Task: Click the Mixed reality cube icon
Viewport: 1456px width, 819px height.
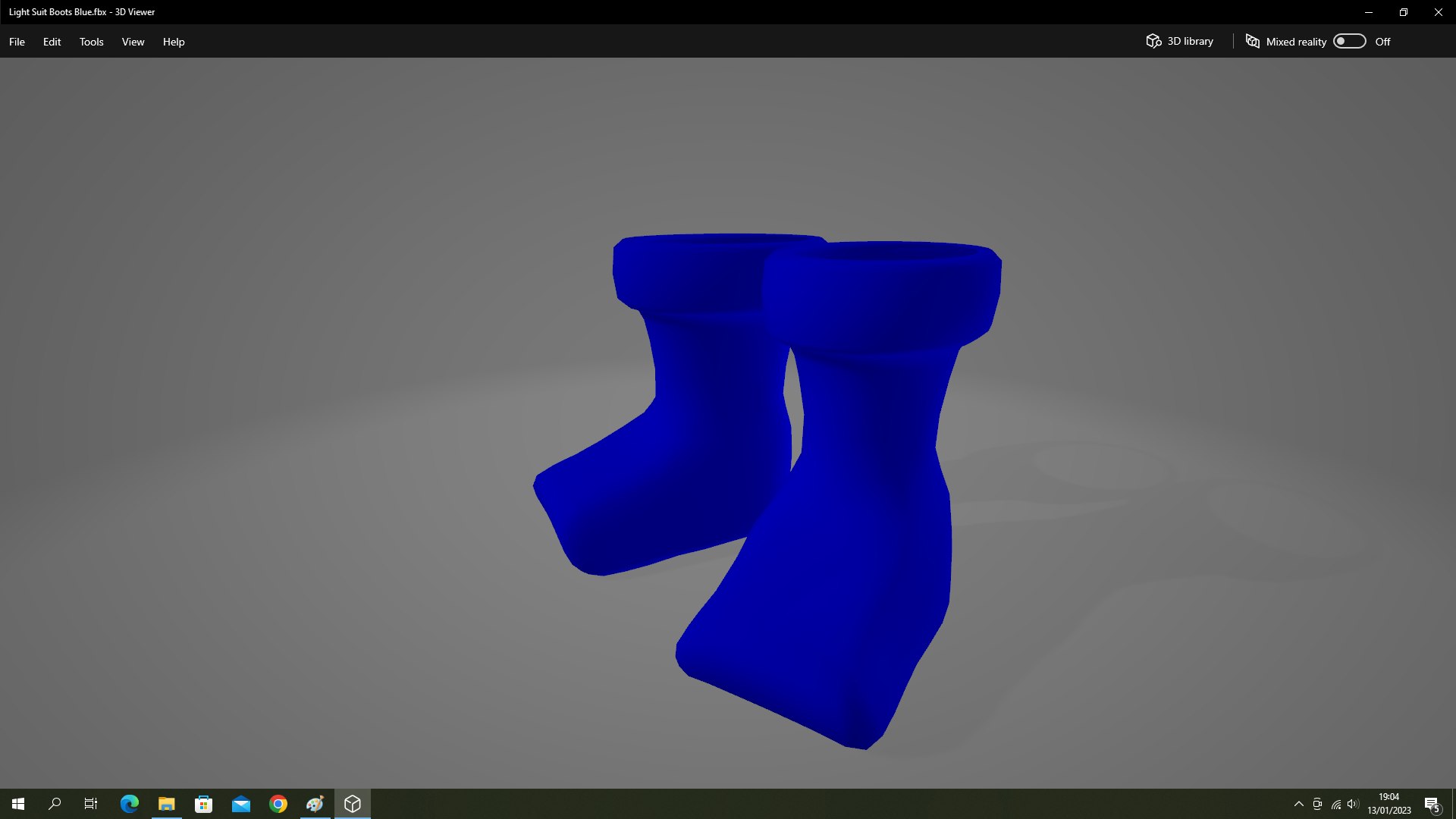Action: tap(1253, 41)
